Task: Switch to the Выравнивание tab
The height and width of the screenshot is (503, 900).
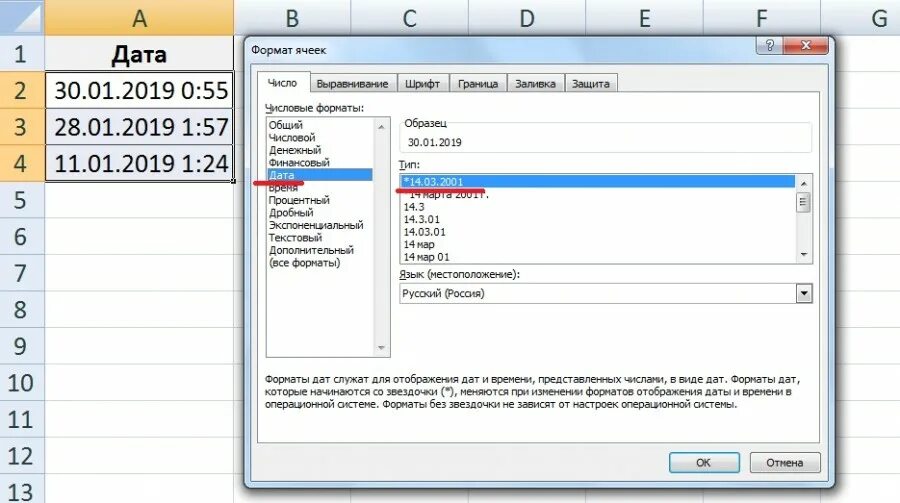Action: click(352, 83)
